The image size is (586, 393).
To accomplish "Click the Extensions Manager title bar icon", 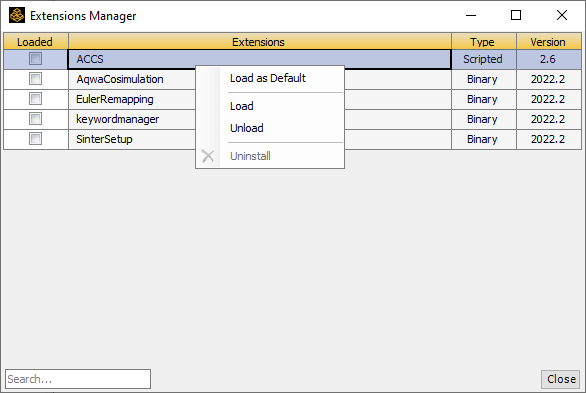I will [17, 16].
